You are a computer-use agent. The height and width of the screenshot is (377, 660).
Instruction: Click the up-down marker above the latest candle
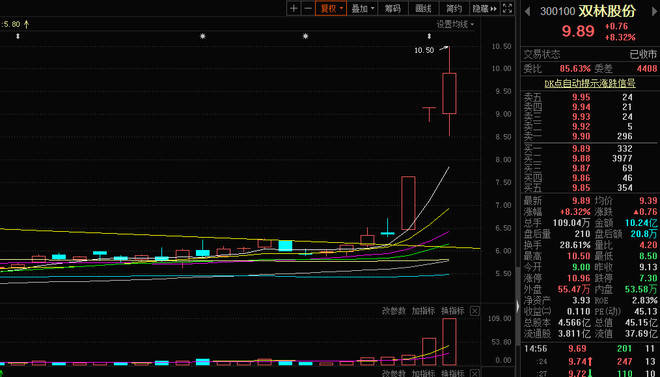pos(429,36)
